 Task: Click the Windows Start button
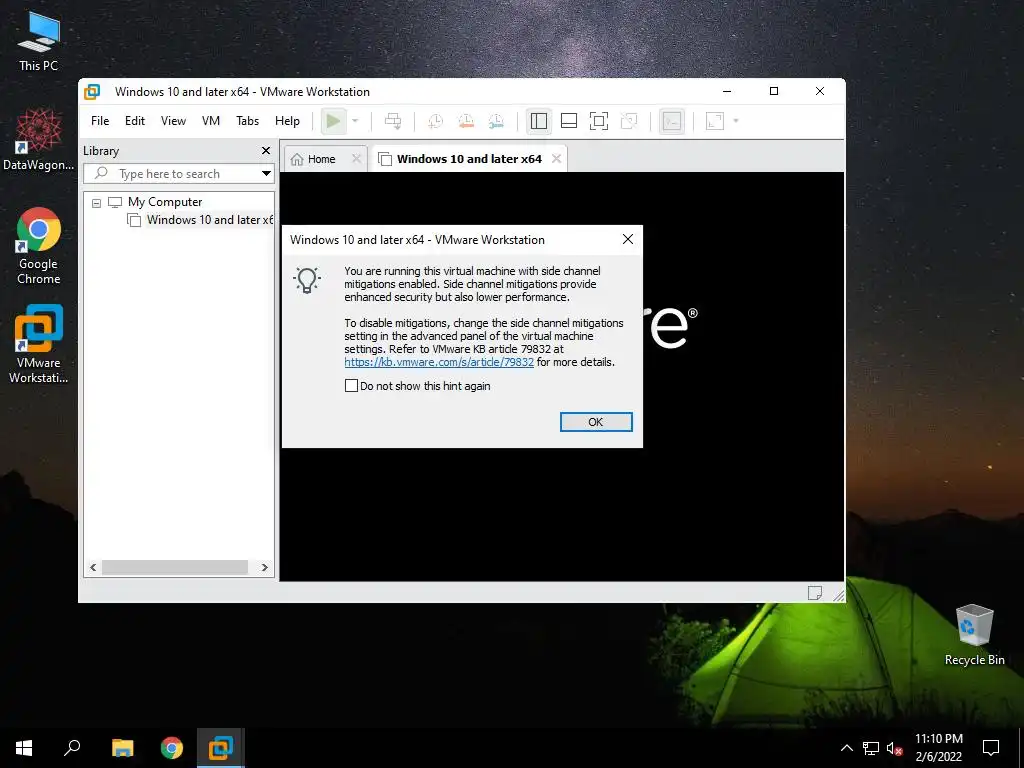click(x=24, y=748)
